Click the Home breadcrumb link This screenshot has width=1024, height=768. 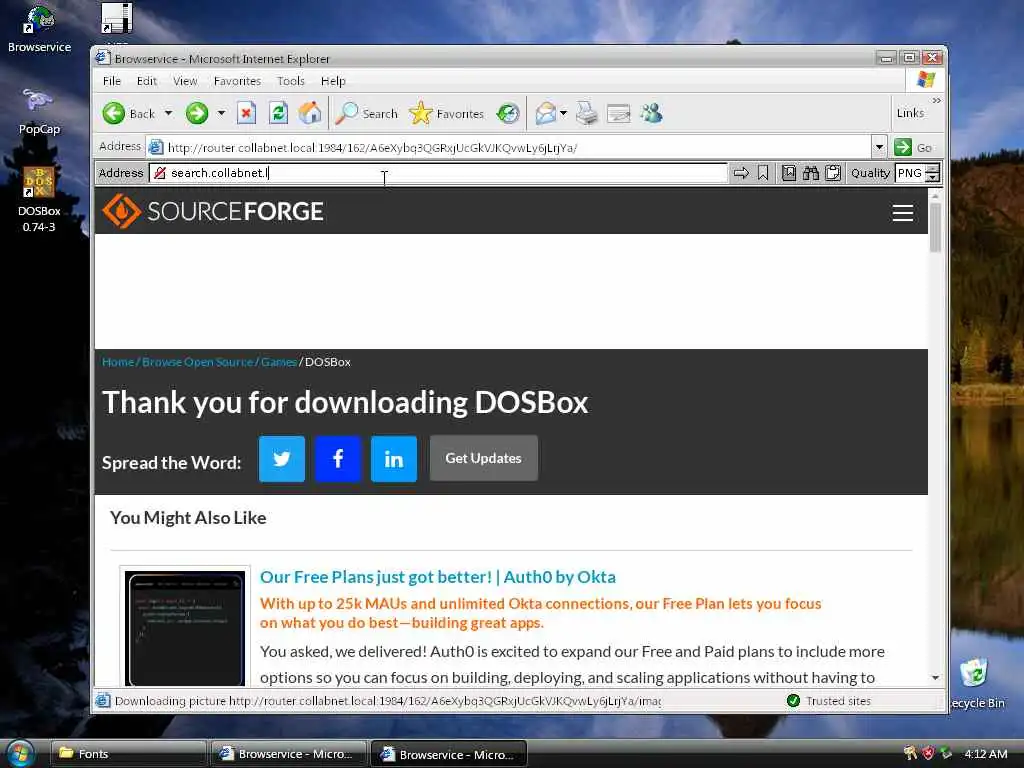118,362
